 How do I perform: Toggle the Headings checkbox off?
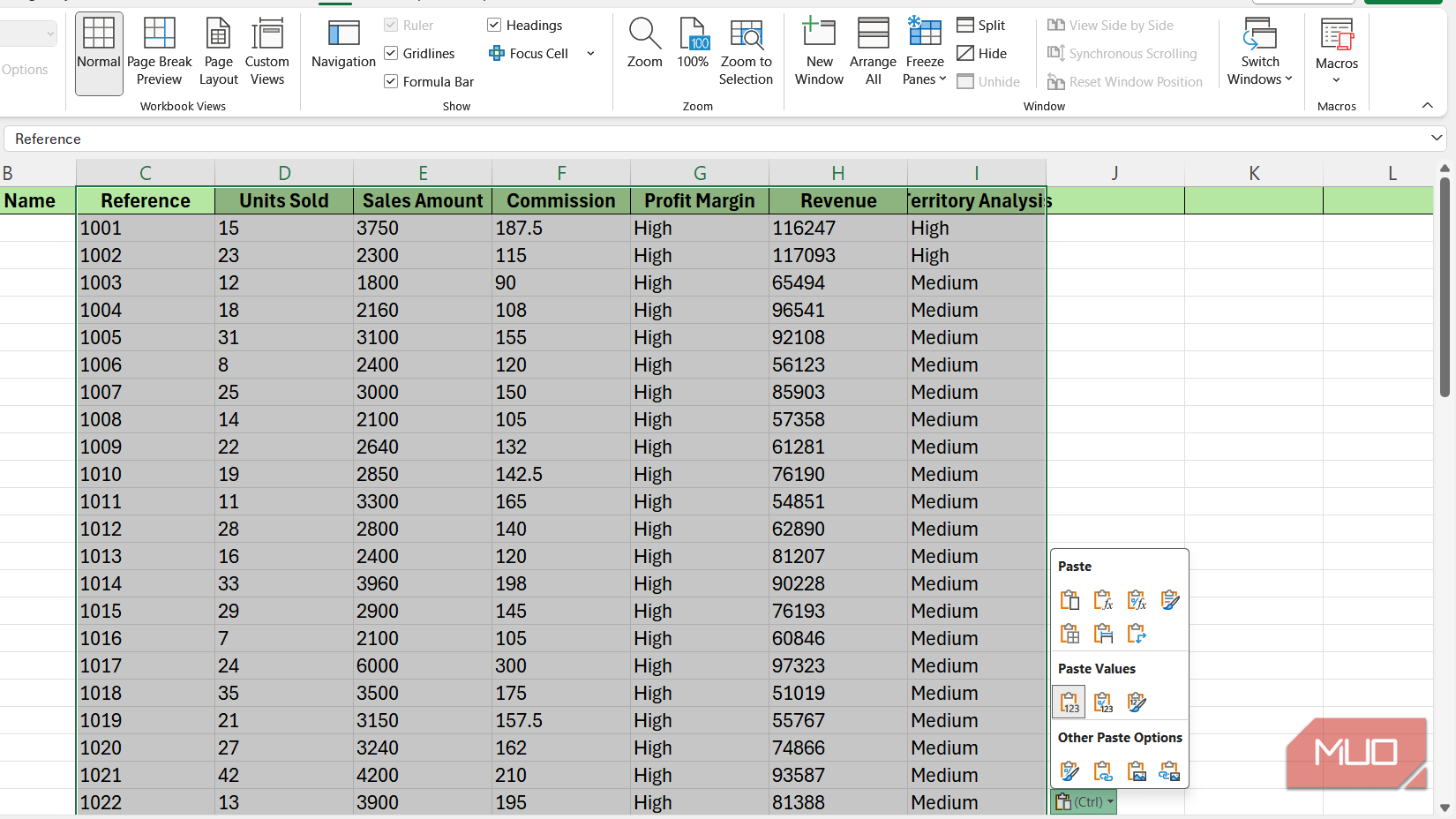(x=494, y=26)
